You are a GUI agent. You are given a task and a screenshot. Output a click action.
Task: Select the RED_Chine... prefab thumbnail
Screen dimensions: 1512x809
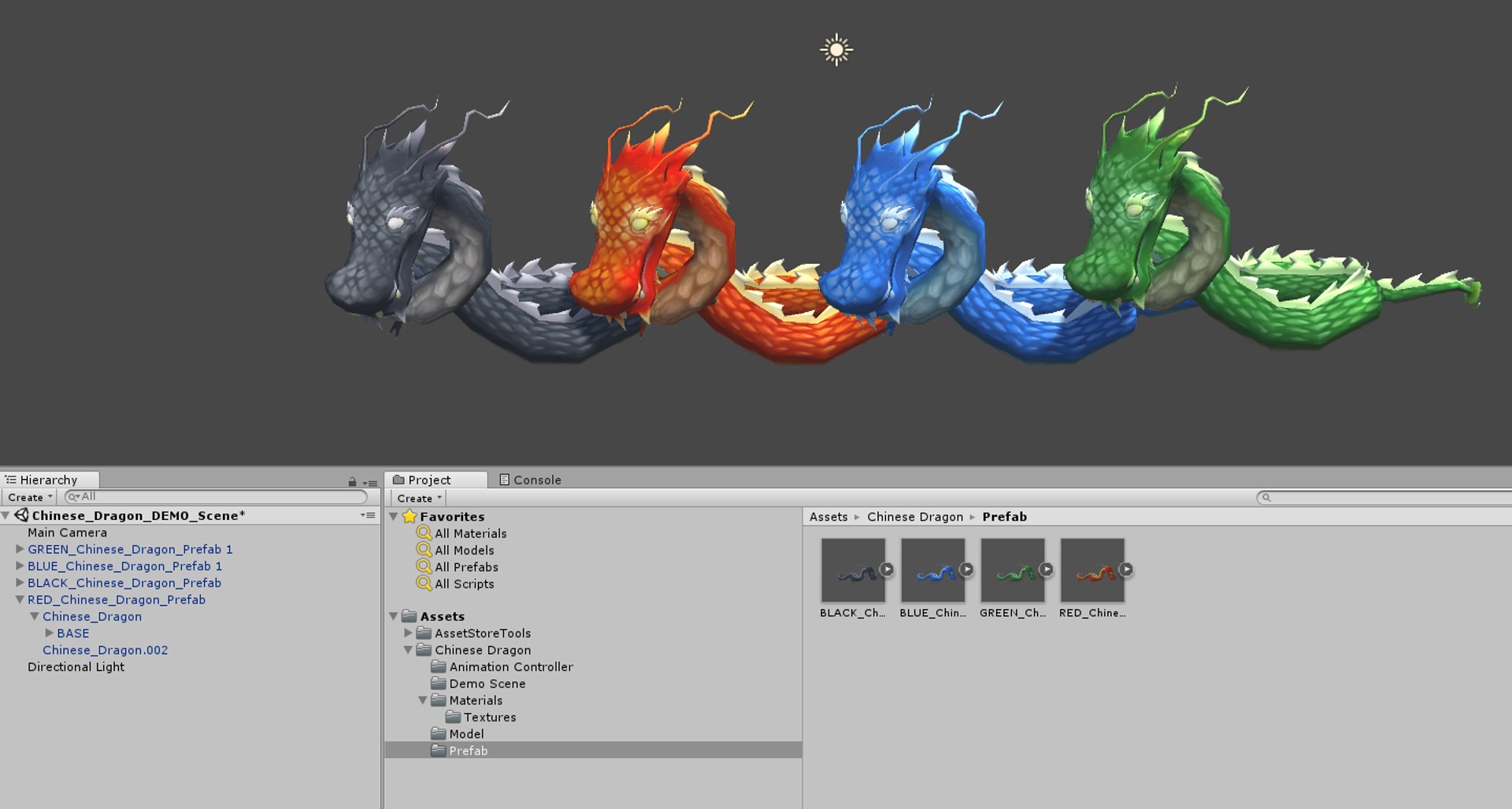pyautogui.click(x=1092, y=571)
